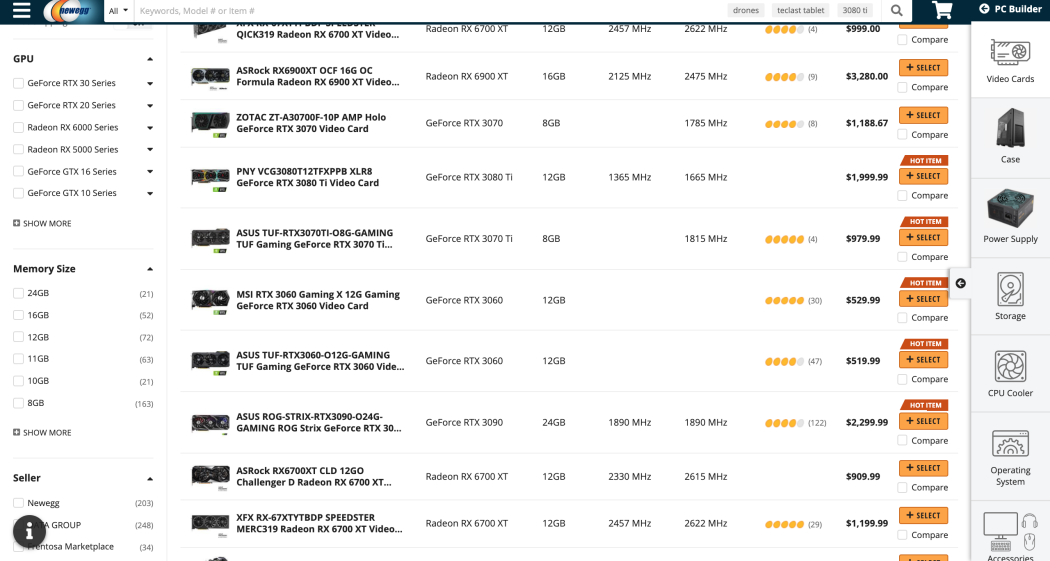
Task: Open the All categories search dropdown
Action: [x=118, y=10]
